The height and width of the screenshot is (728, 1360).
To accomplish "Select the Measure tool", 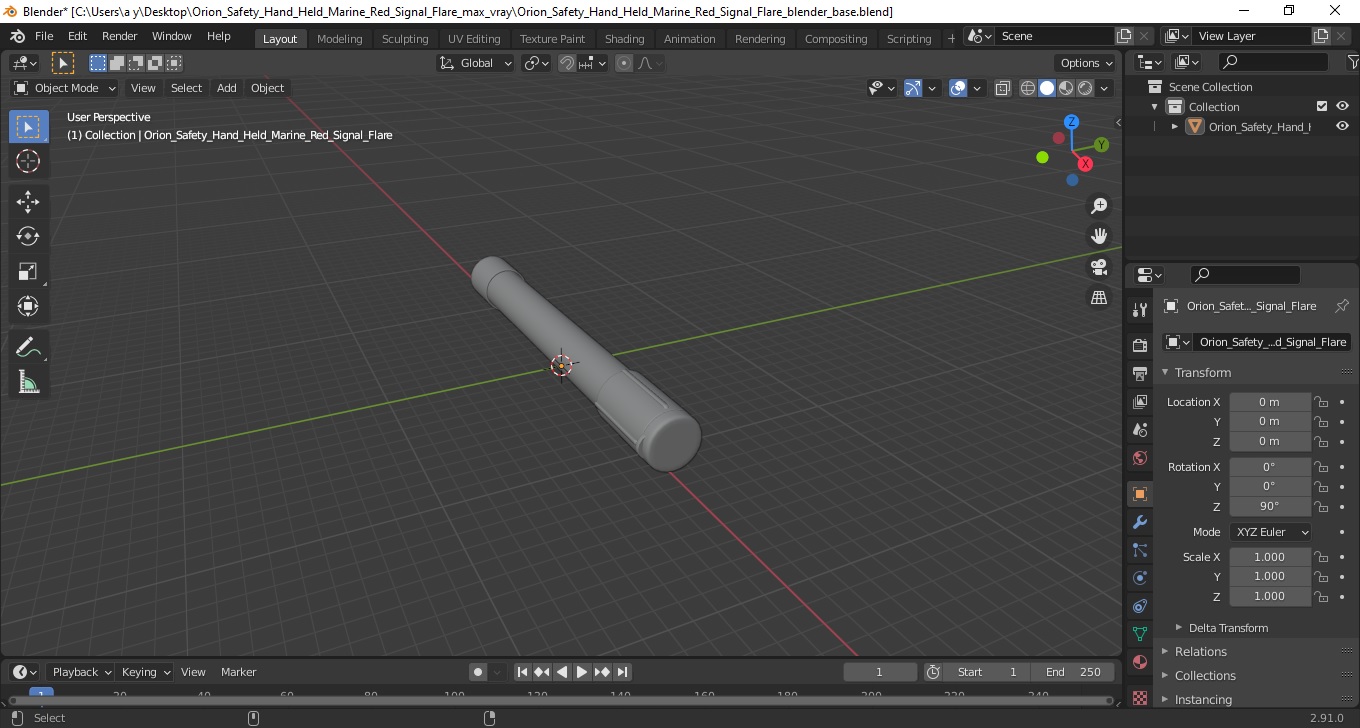I will click(28, 382).
